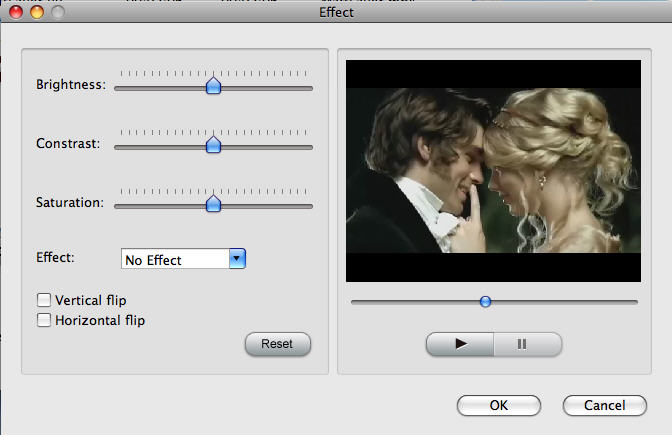The height and width of the screenshot is (435, 672).
Task: Click the Reset button
Action: pyautogui.click(x=278, y=344)
